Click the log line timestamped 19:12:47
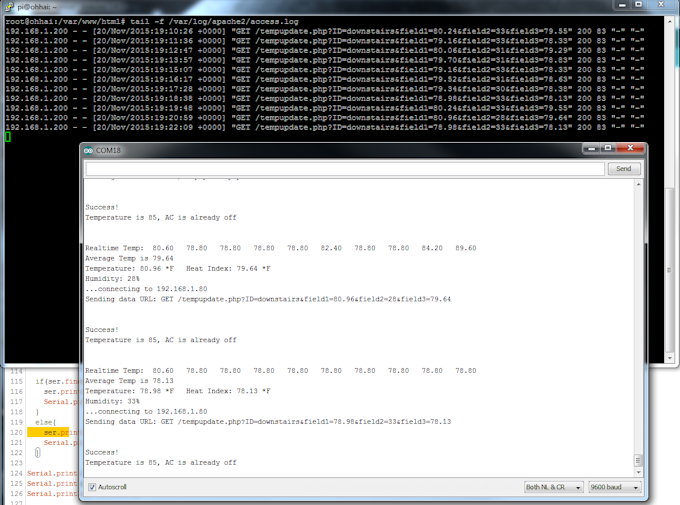 coord(325,50)
